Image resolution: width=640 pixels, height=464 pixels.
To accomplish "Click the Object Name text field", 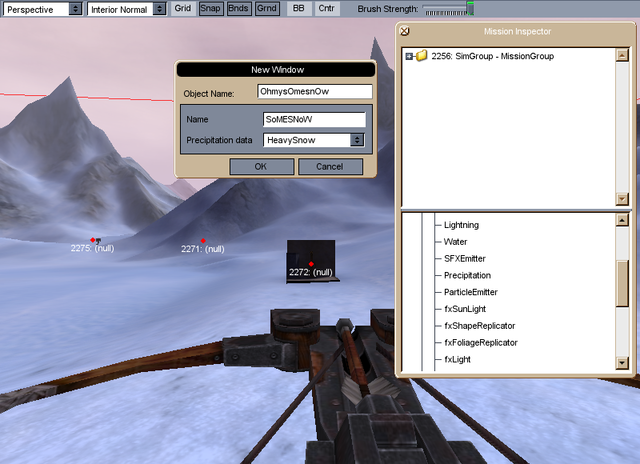I will click(x=314, y=92).
